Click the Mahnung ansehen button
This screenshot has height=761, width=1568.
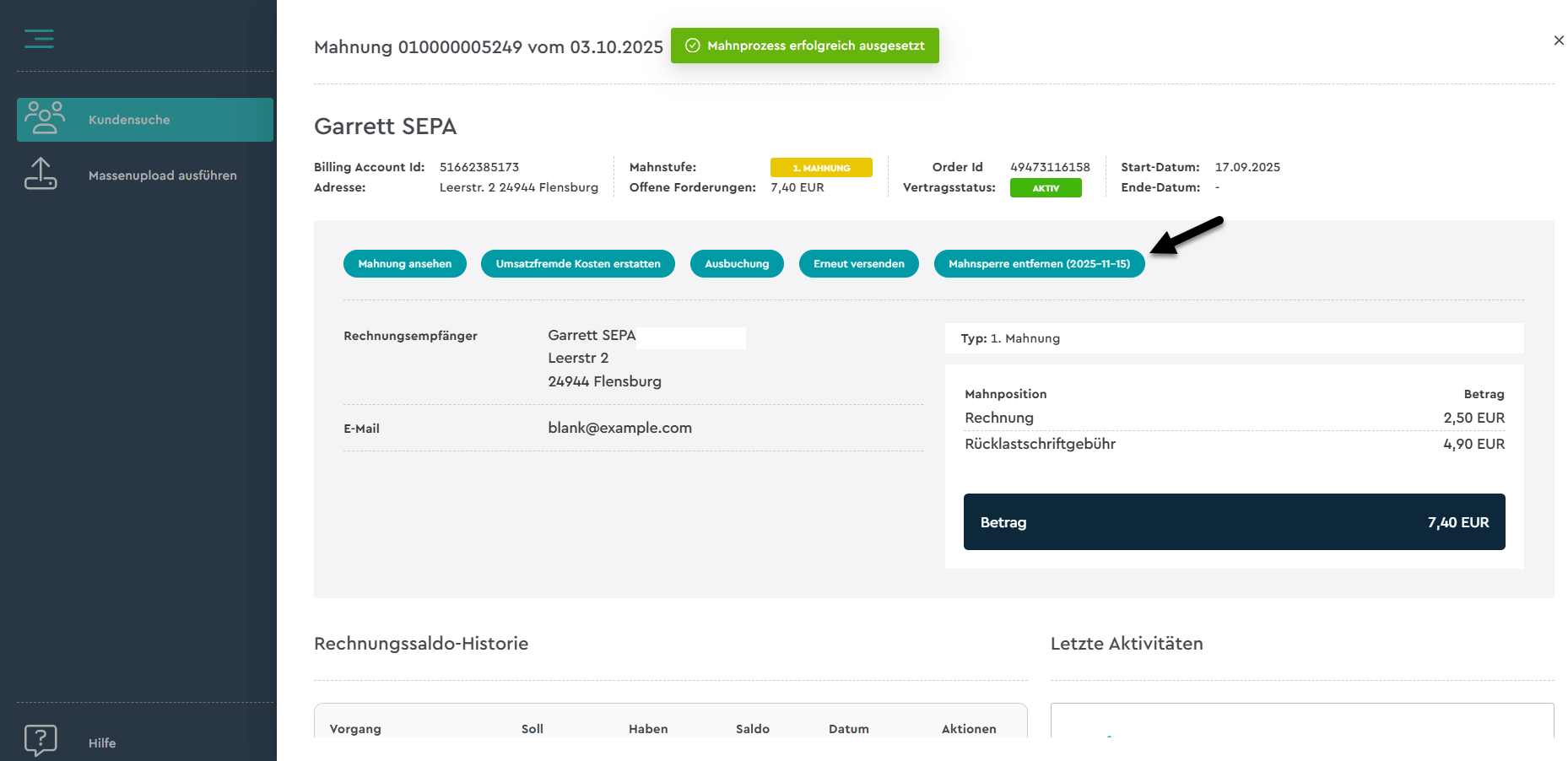click(404, 264)
